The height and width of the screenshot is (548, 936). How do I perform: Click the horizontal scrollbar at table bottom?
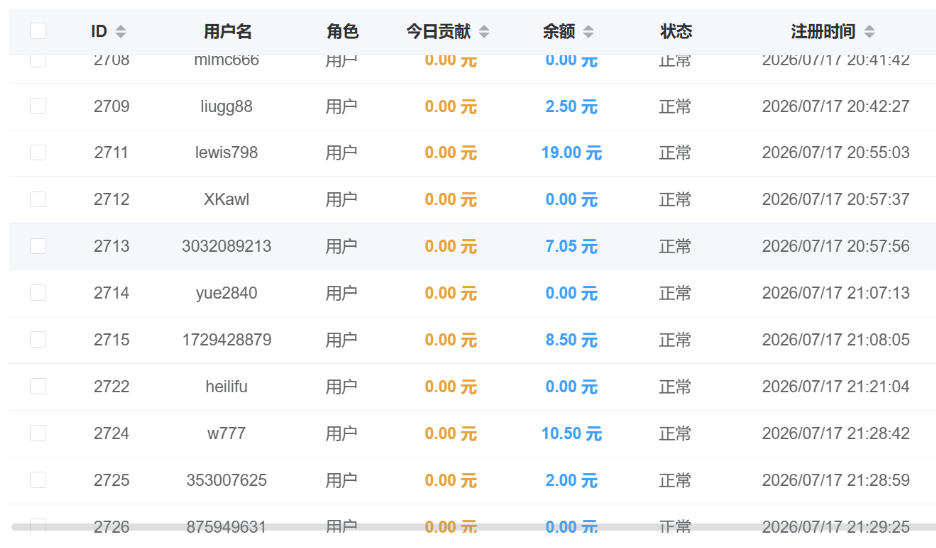click(x=473, y=527)
